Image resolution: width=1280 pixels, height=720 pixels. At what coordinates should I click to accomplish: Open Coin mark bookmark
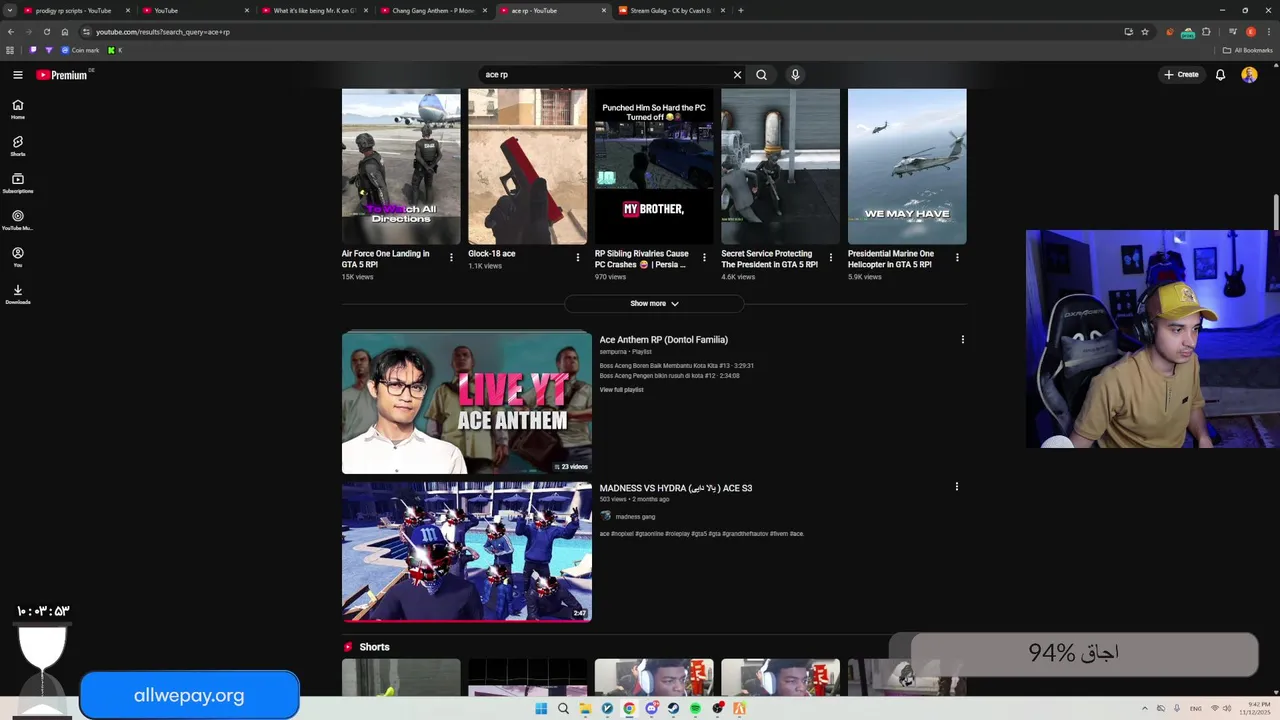coord(80,50)
